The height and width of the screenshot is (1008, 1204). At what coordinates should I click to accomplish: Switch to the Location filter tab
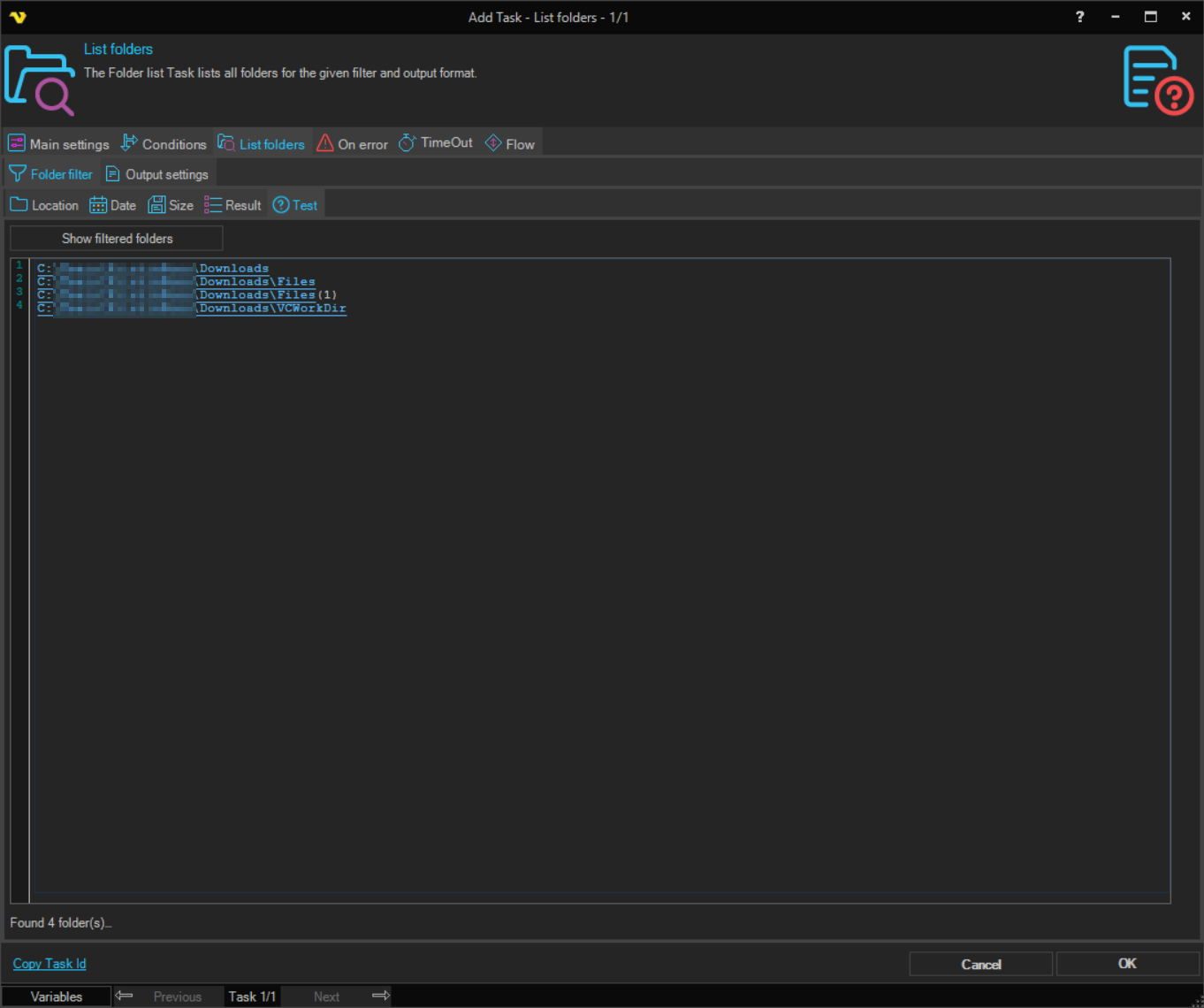[x=45, y=205]
